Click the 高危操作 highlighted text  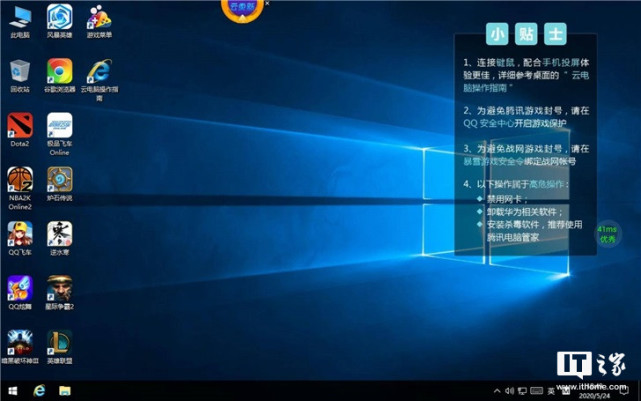coord(546,184)
